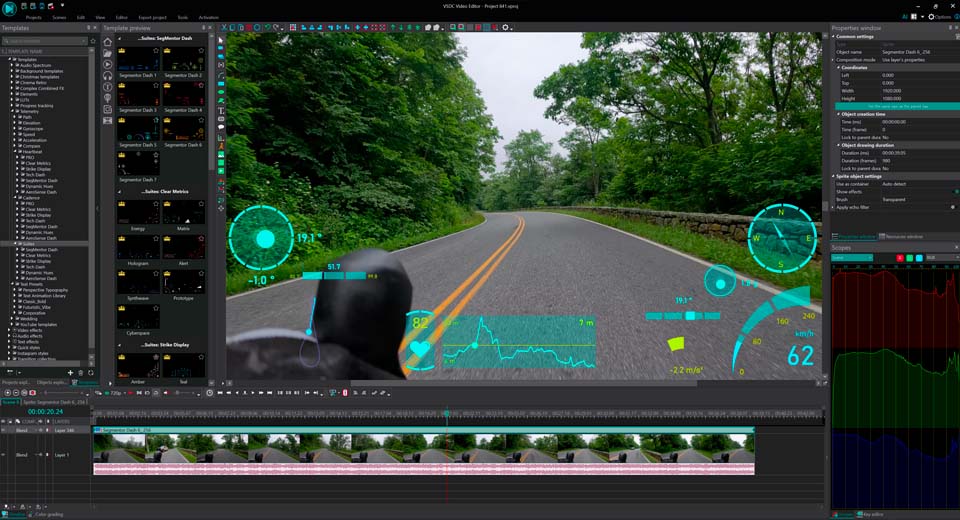The height and width of the screenshot is (520, 960).
Task: Select the chart tool in vertical toolbar
Action: coord(221,138)
